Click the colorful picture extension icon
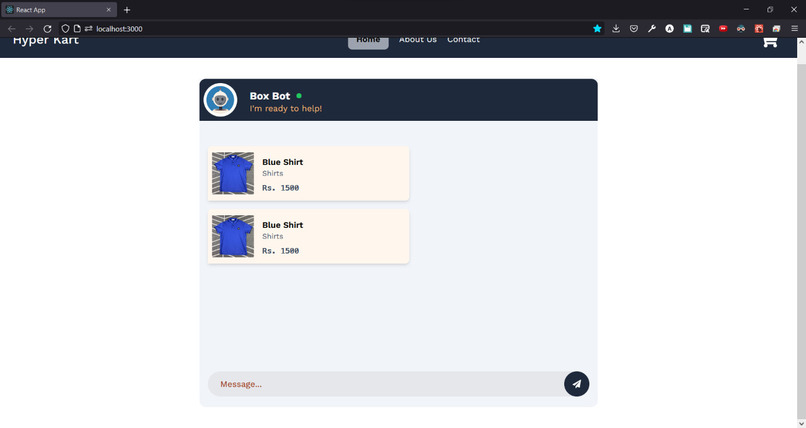Image resolution: width=806 pixels, height=428 pixels. pos(776,29)
